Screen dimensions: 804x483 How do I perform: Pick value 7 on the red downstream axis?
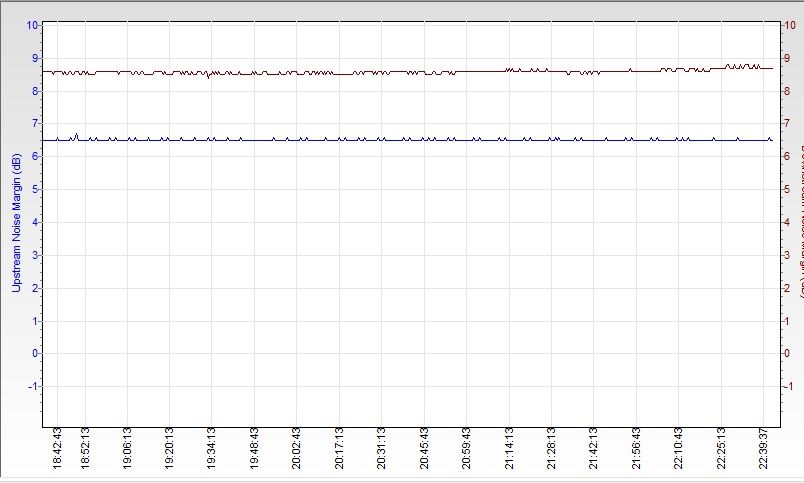[788, 124]
